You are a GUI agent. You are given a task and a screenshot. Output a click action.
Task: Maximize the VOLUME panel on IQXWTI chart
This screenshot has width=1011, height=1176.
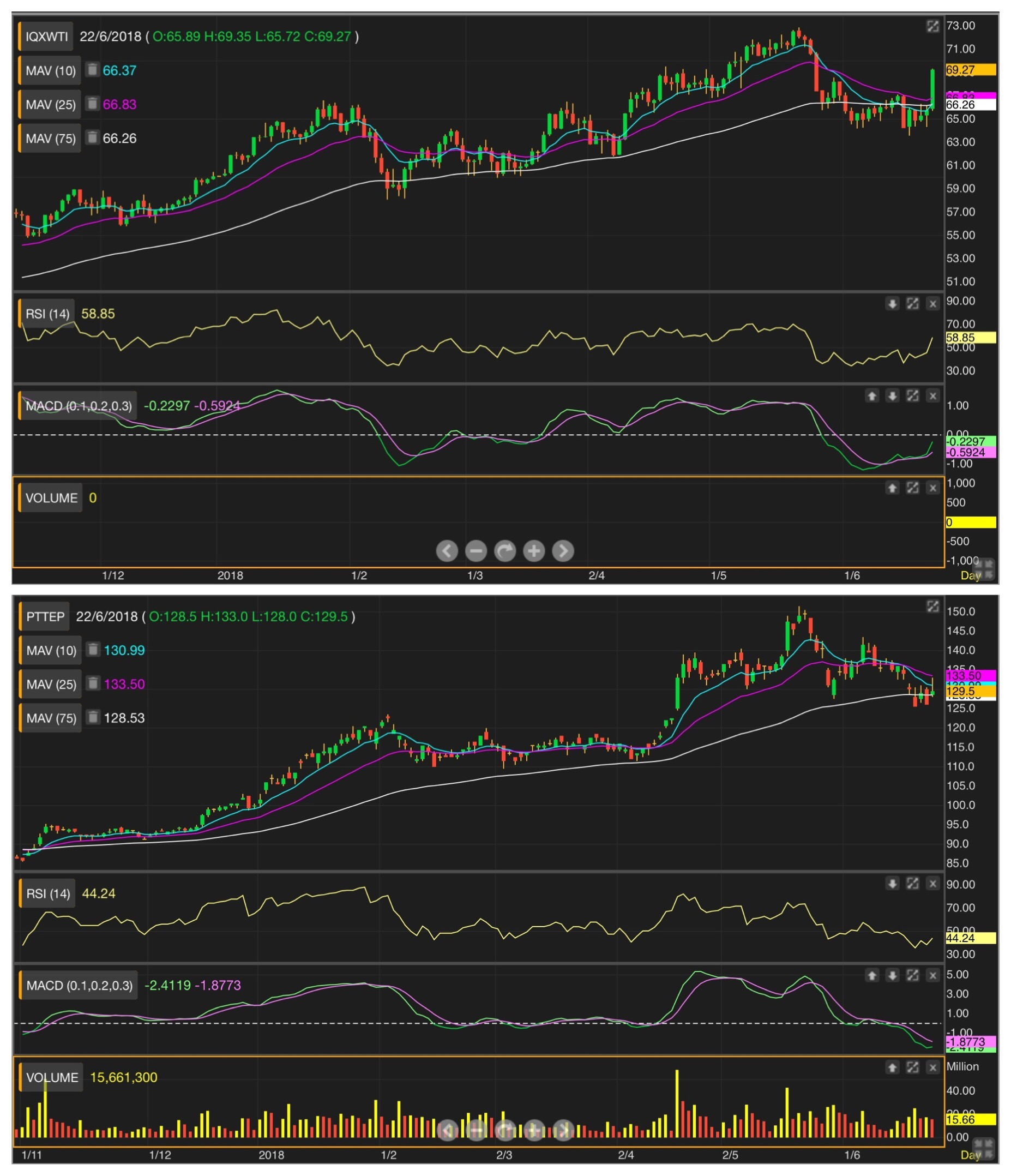(x=912, y=488)
